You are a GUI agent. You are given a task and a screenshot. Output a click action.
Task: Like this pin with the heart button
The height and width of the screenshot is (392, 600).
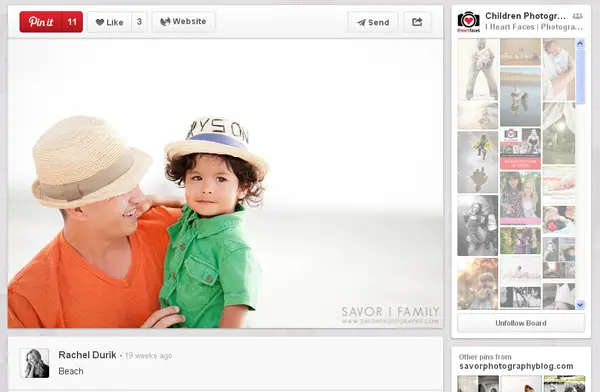[x=109, y=22]
